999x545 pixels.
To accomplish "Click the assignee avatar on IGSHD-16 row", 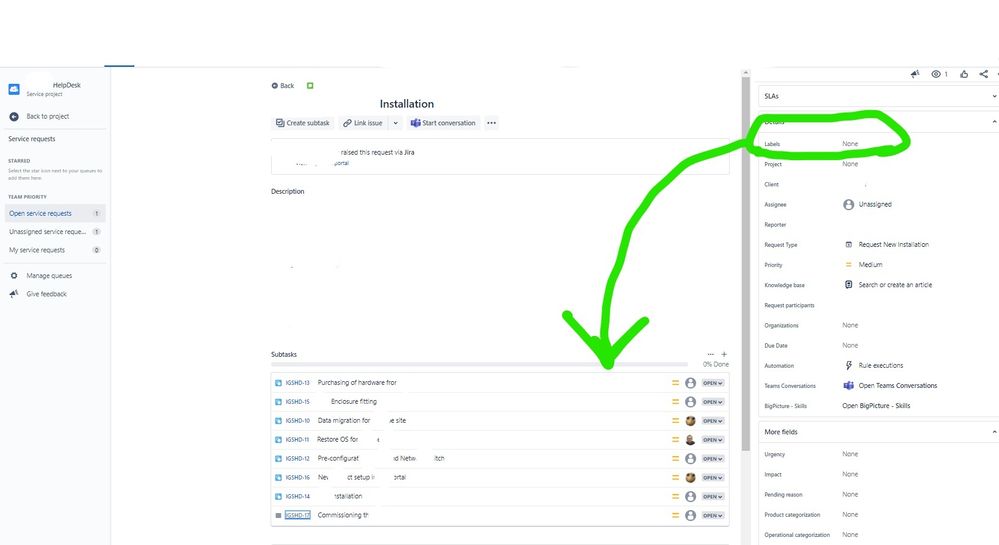I will coord(690,477).
